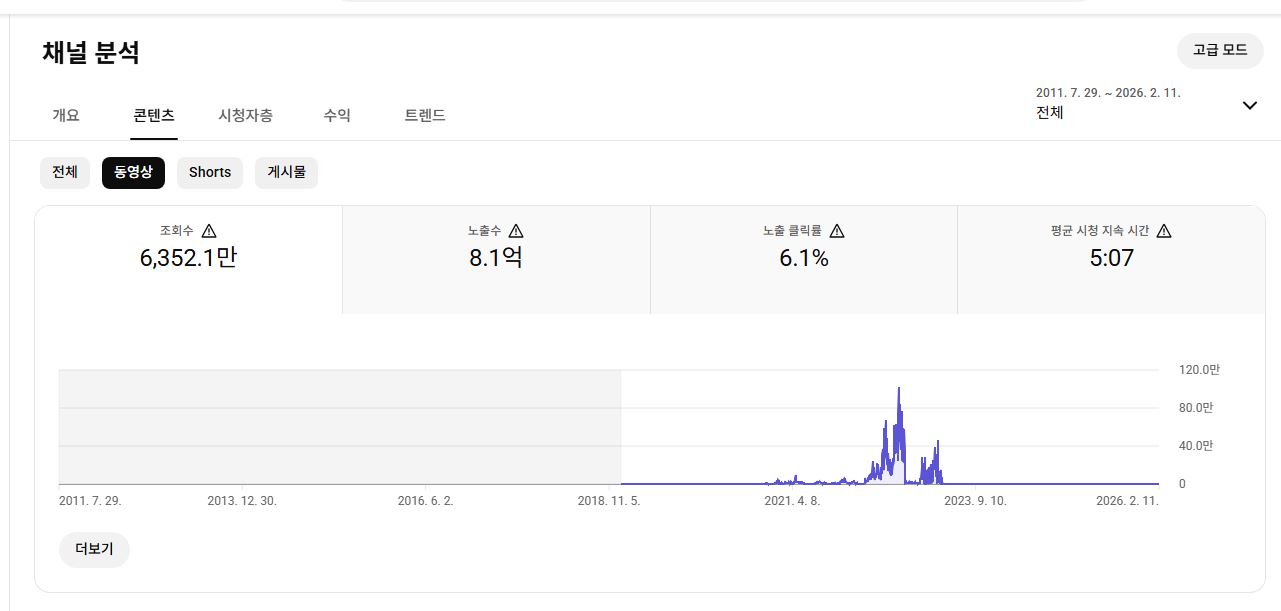
Task: Open the 트렌드 tab
Action: (x=425, y=115)
